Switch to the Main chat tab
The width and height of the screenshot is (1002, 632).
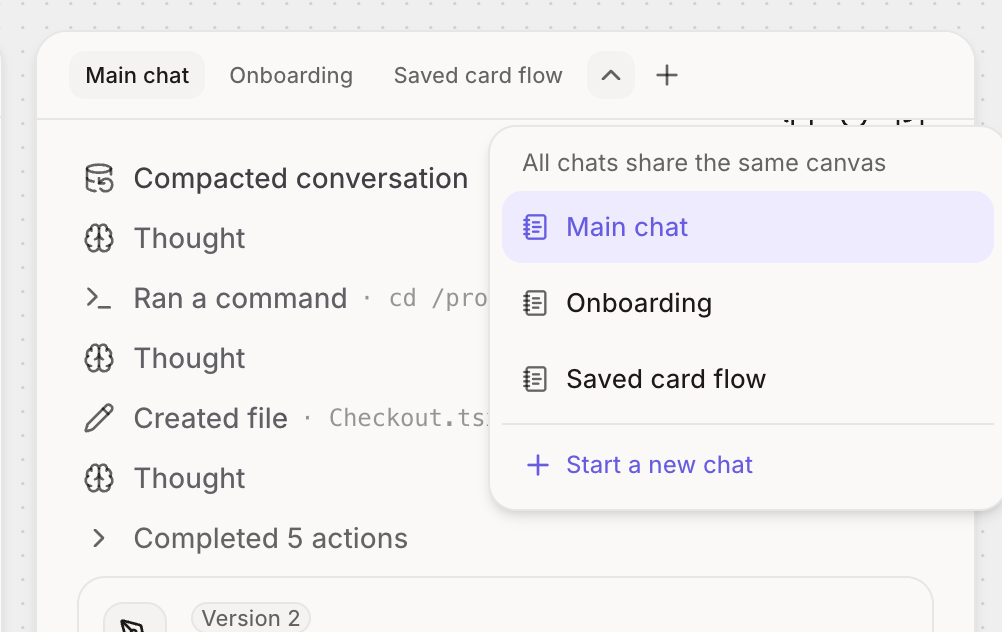tap(137, 75)
